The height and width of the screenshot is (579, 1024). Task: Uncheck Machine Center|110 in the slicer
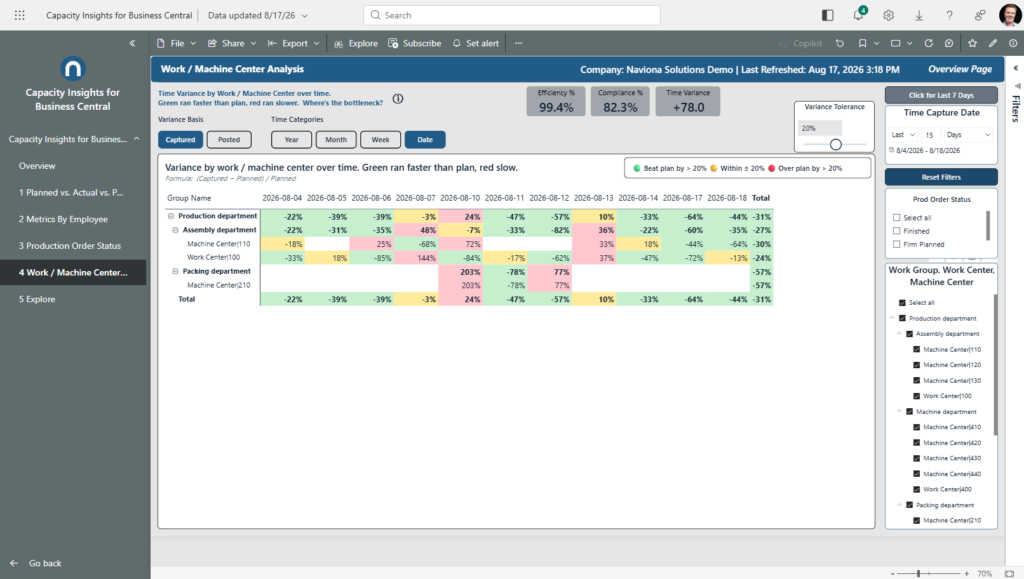coord(916,350)
